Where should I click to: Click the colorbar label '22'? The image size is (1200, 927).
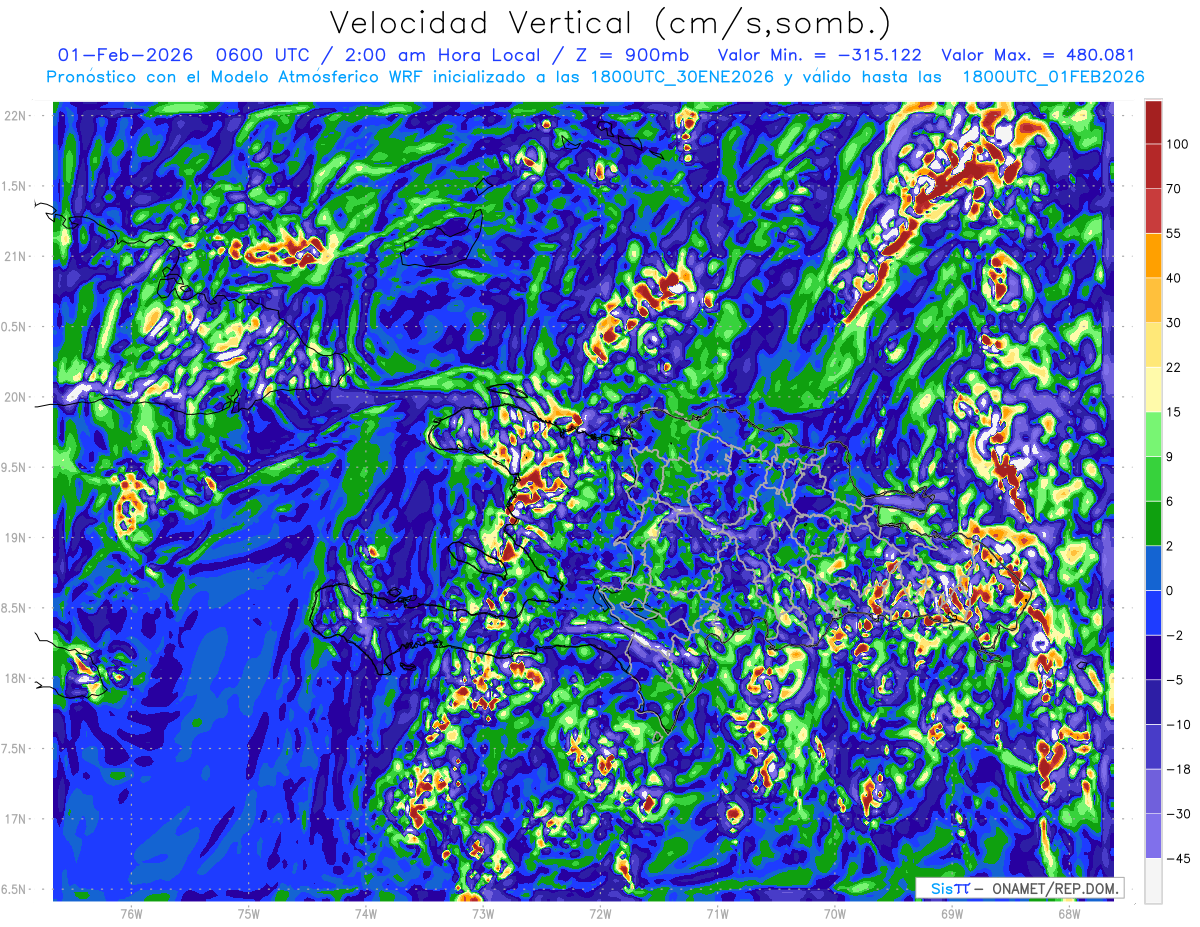click(1174, 367)
